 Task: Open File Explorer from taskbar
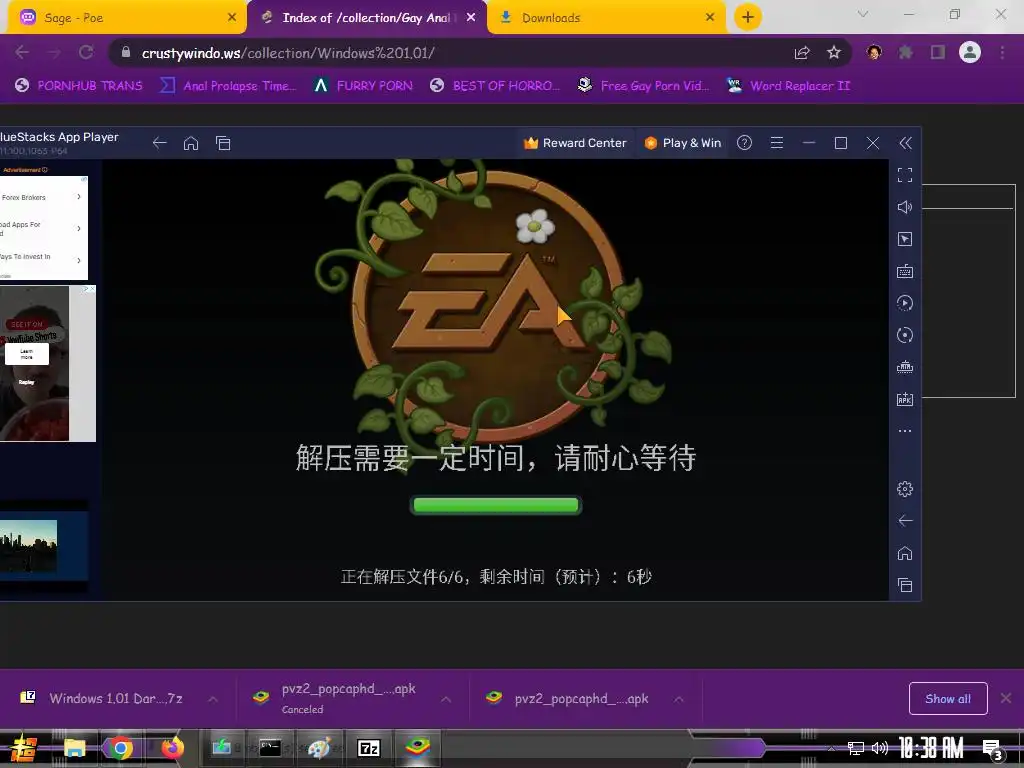pos(74,748)
